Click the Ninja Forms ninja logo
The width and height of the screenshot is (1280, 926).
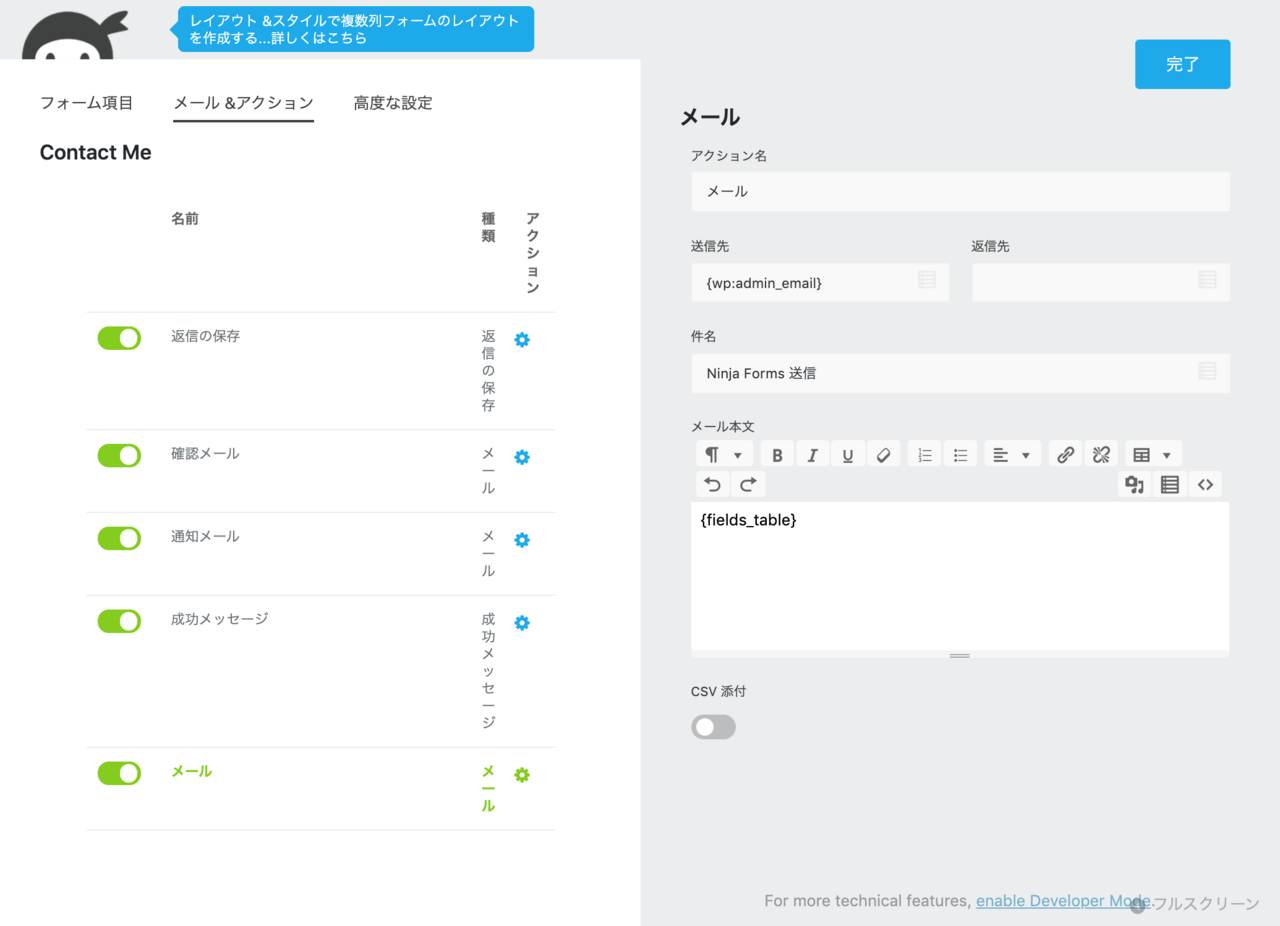pos(75,35)
